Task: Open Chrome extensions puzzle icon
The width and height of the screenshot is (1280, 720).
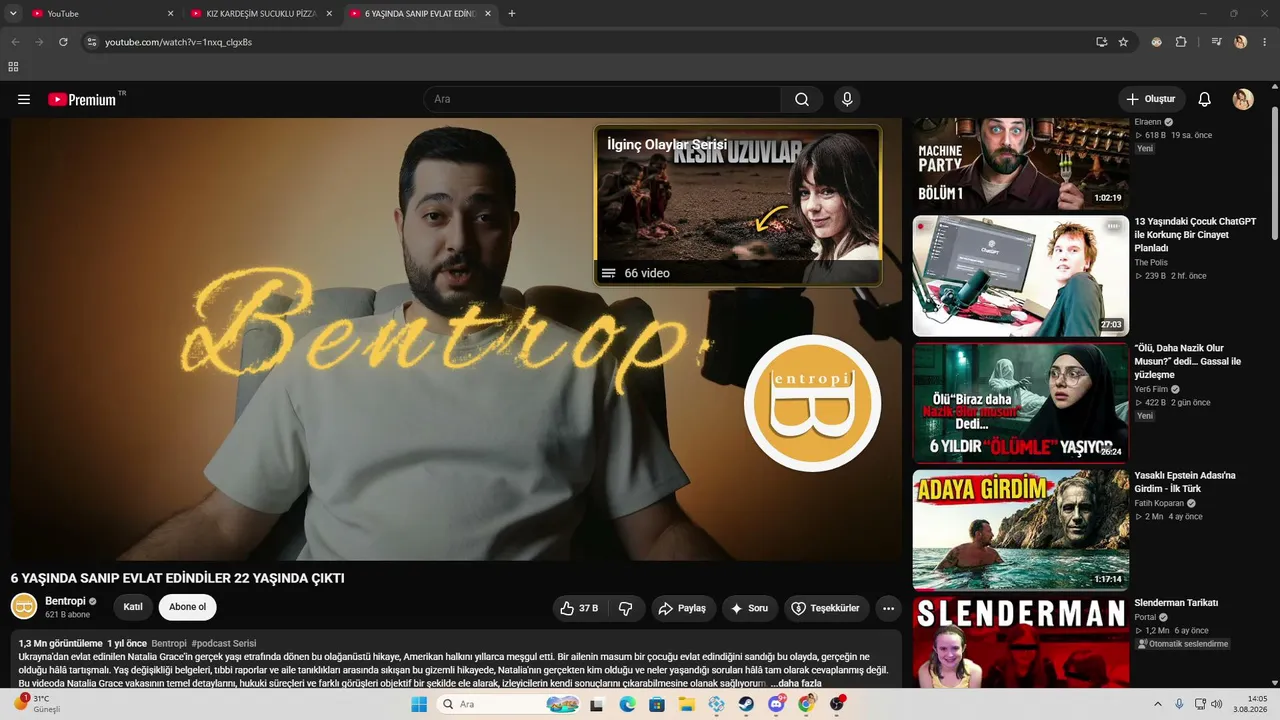Action: (1181, 42)
